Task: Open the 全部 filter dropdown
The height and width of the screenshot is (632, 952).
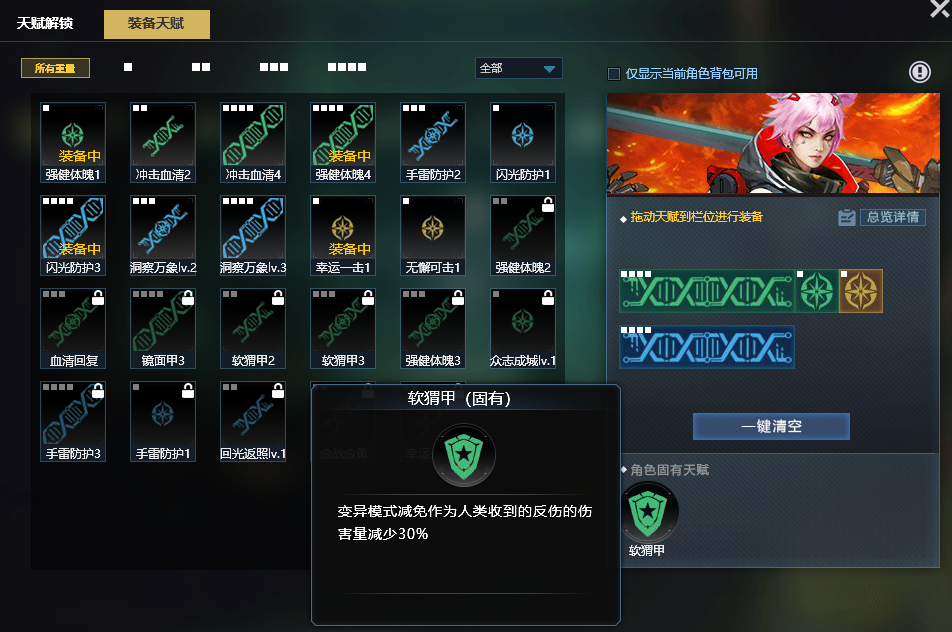Action: (x=518, y=68)
